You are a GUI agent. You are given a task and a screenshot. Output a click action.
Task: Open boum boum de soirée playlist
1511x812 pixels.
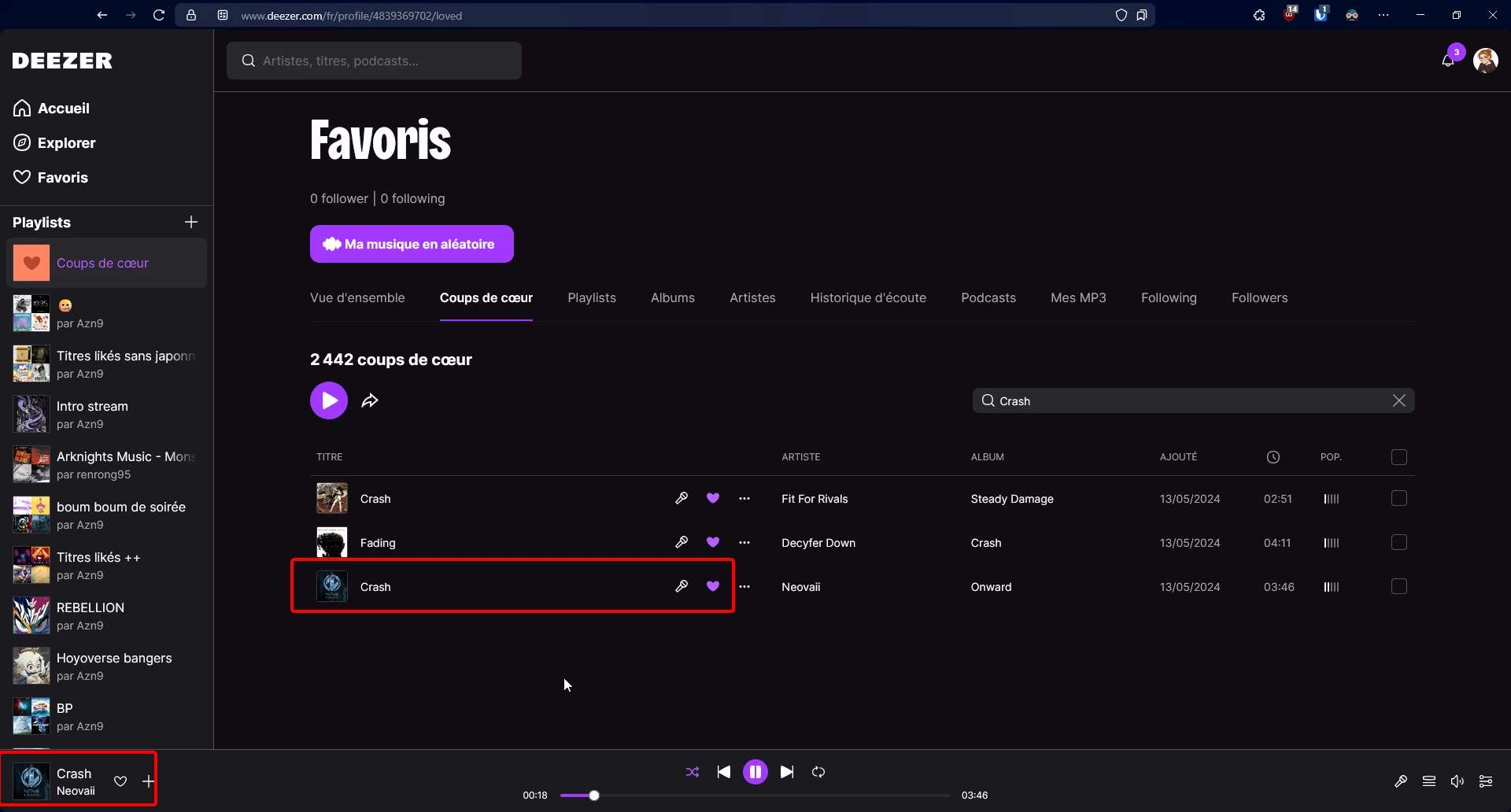pos(106,515)
